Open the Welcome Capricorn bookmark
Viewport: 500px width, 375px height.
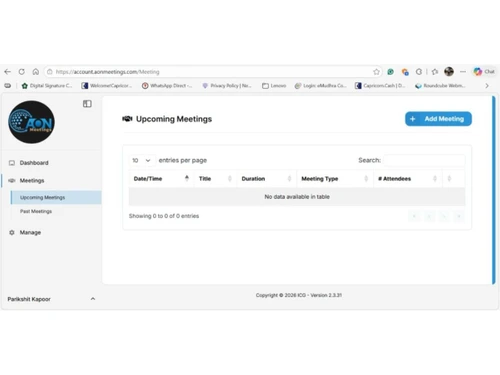107,86
